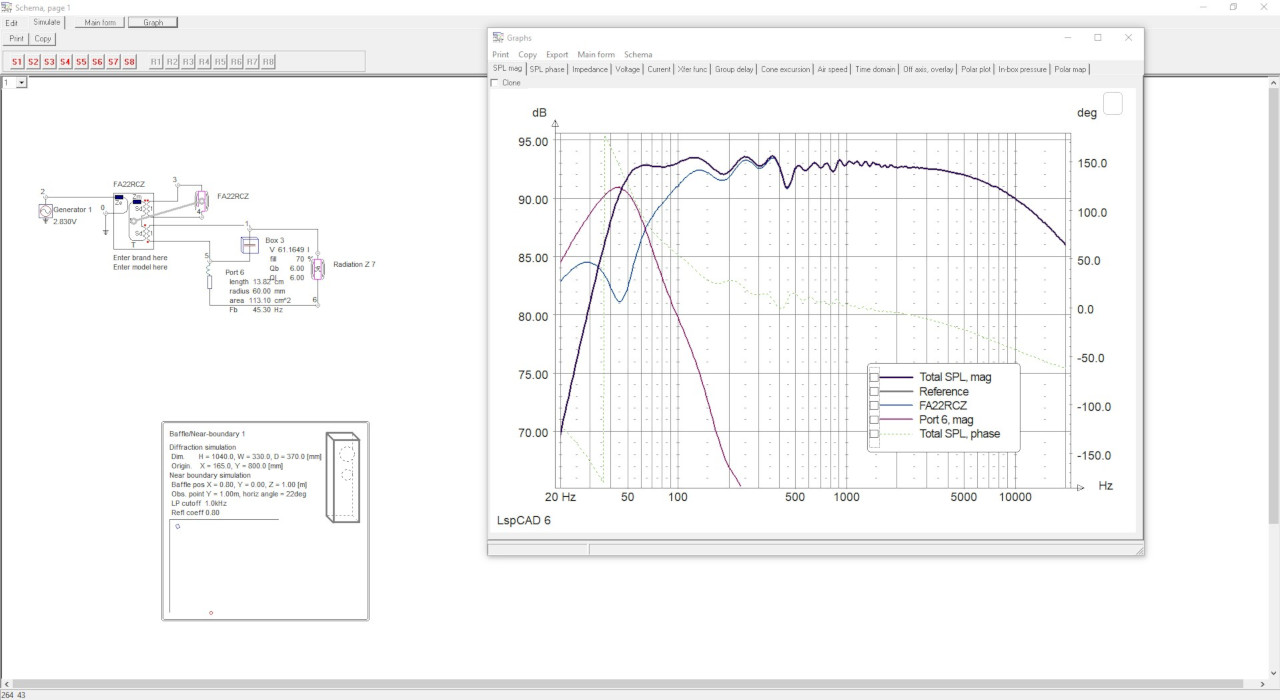The height and width of the screenshot is (700, 1280).
Task: Click the Main form button
Action: click(99, 22)
